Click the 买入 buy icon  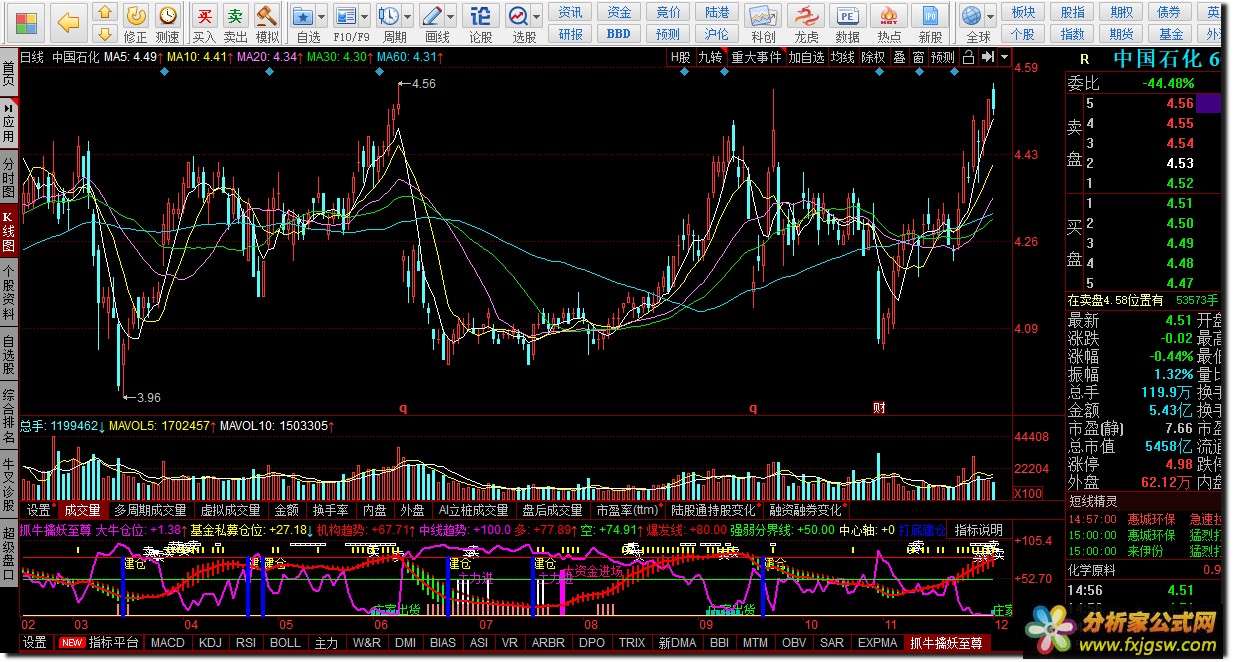[x=204, y=16]
